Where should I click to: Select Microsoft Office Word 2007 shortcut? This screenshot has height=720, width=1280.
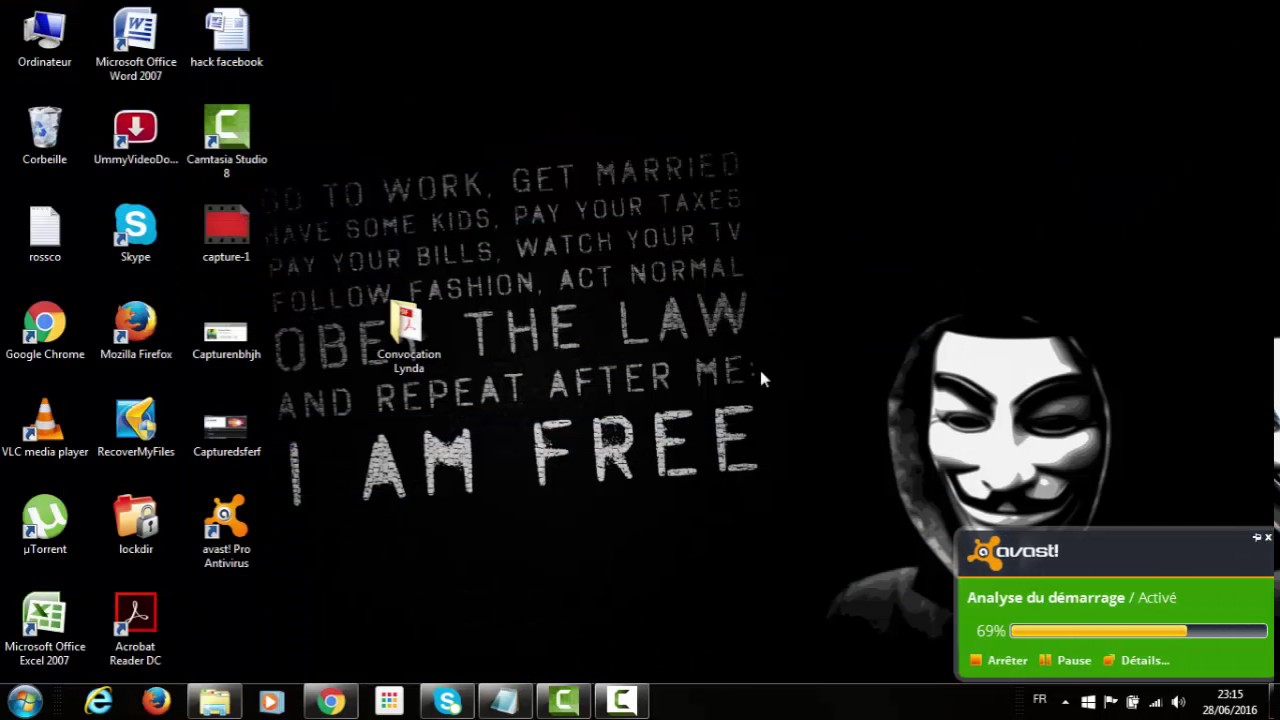(136, 45)
